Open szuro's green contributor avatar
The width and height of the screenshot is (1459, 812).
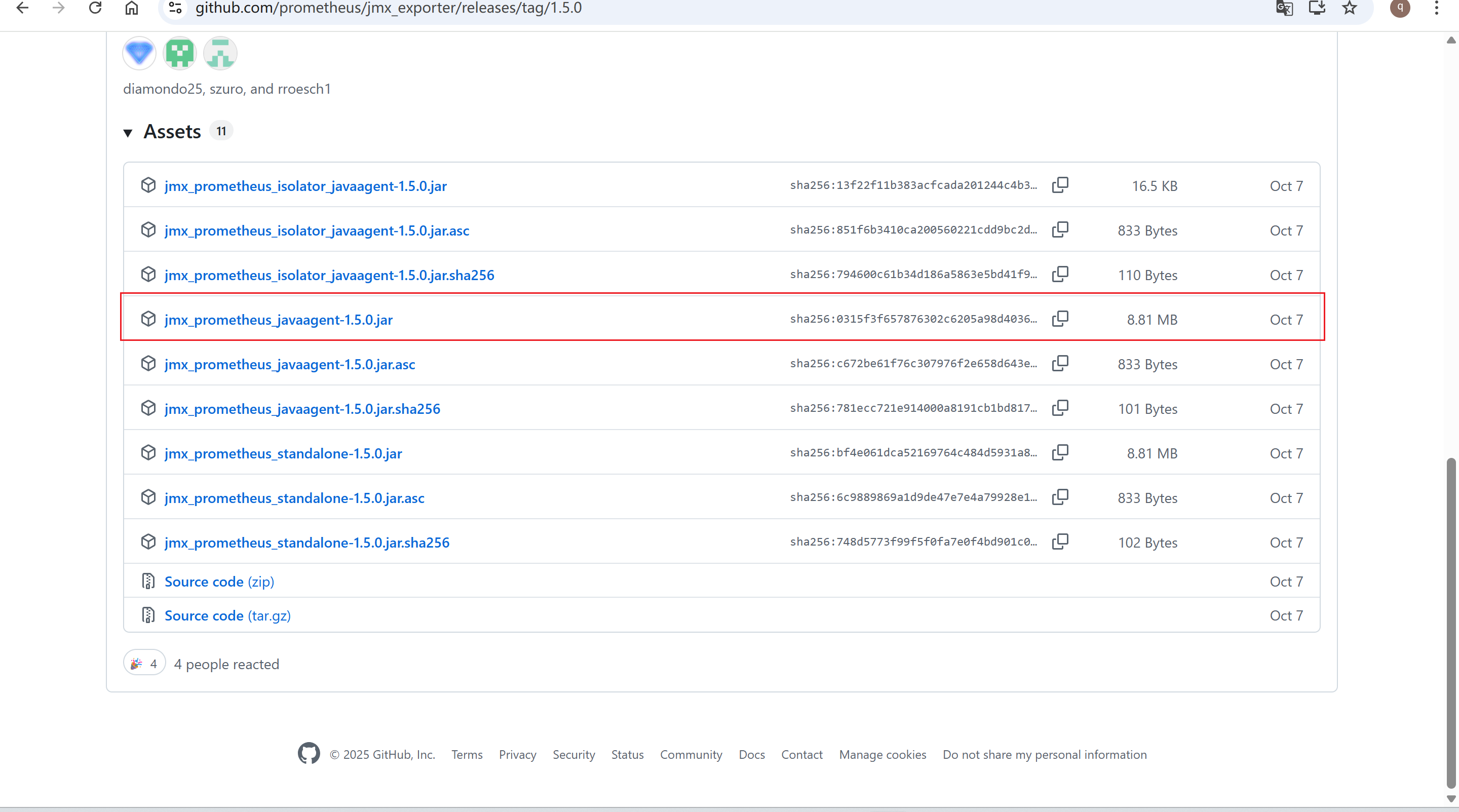(x=179, y=53)
